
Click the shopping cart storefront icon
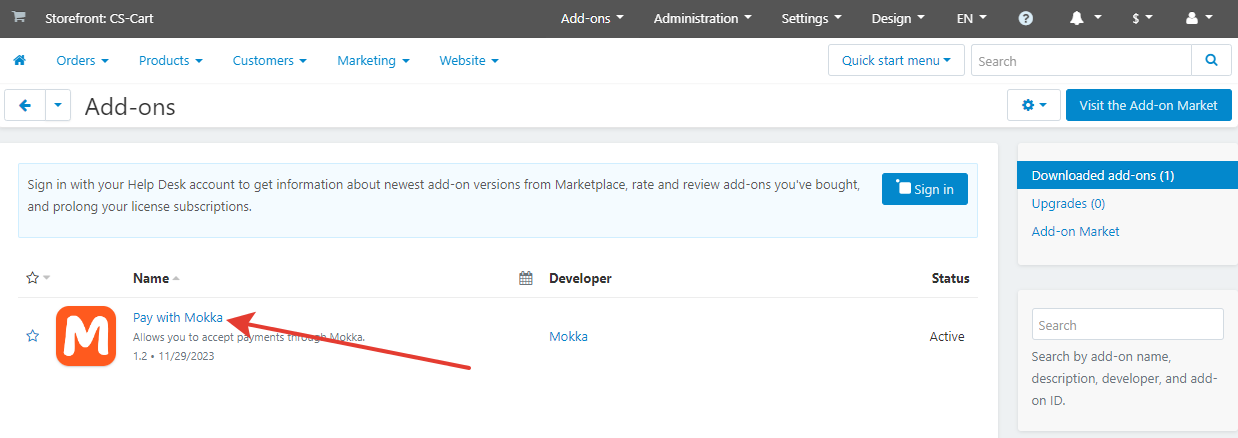(19, 18)
